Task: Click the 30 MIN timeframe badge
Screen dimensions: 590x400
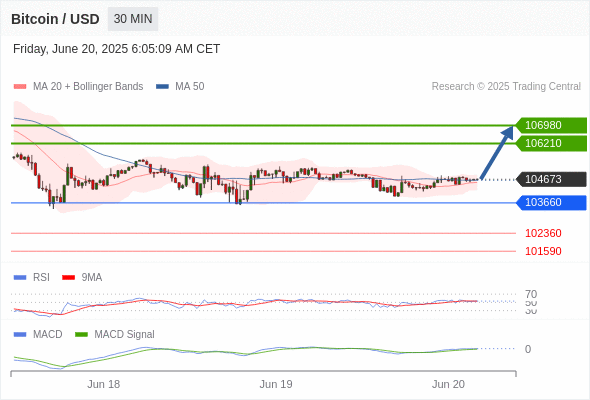Action: 133,19
